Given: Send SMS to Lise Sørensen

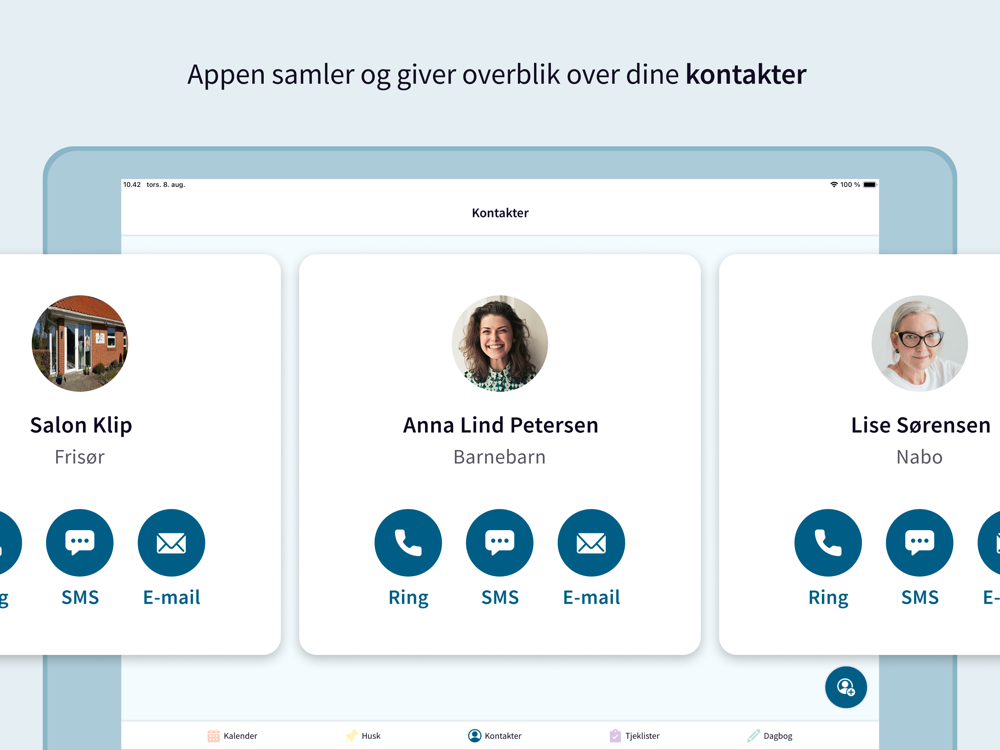Looking at the screenshot, I should [920, 543].
